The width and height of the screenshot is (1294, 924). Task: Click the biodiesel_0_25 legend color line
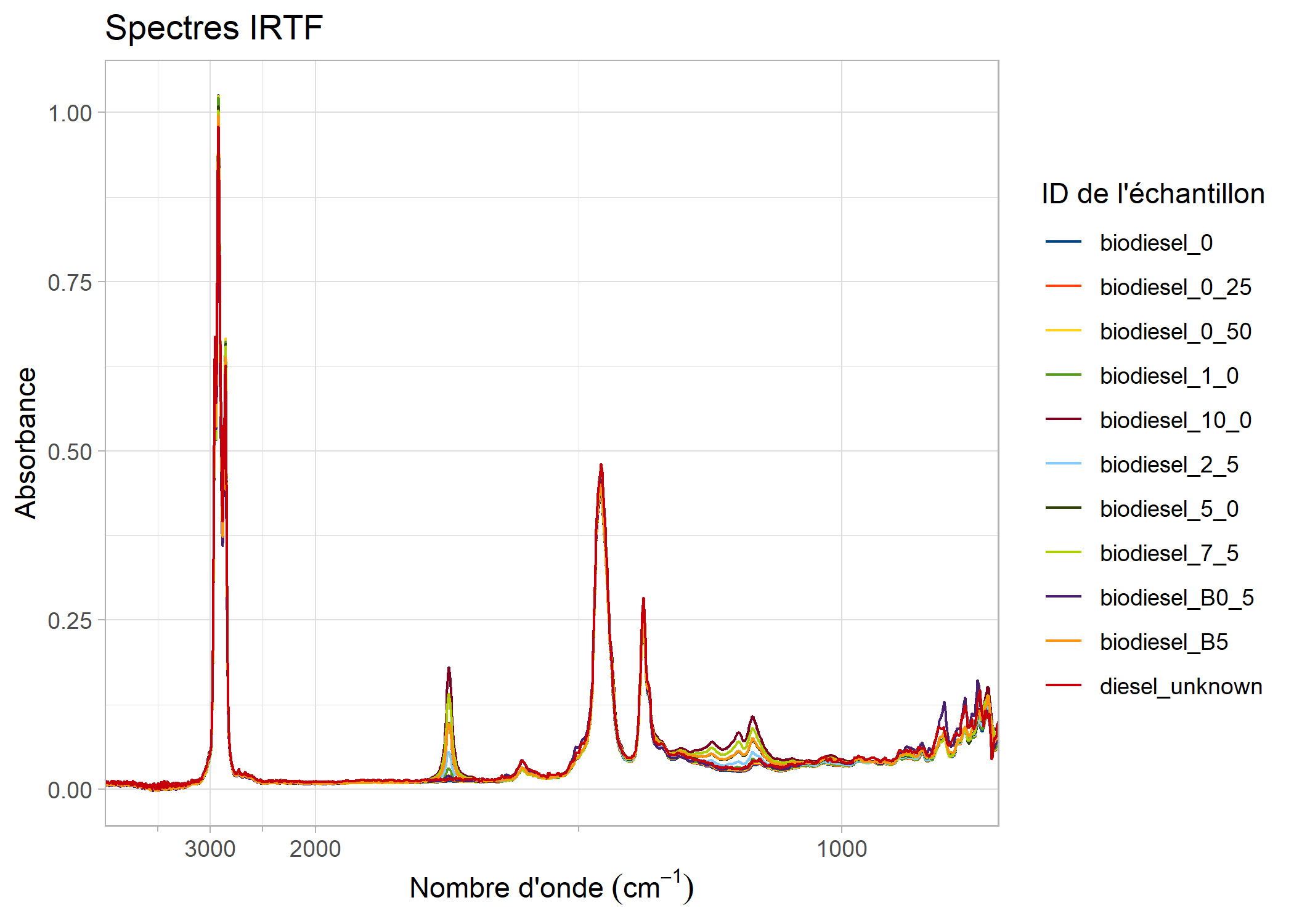1064,286
